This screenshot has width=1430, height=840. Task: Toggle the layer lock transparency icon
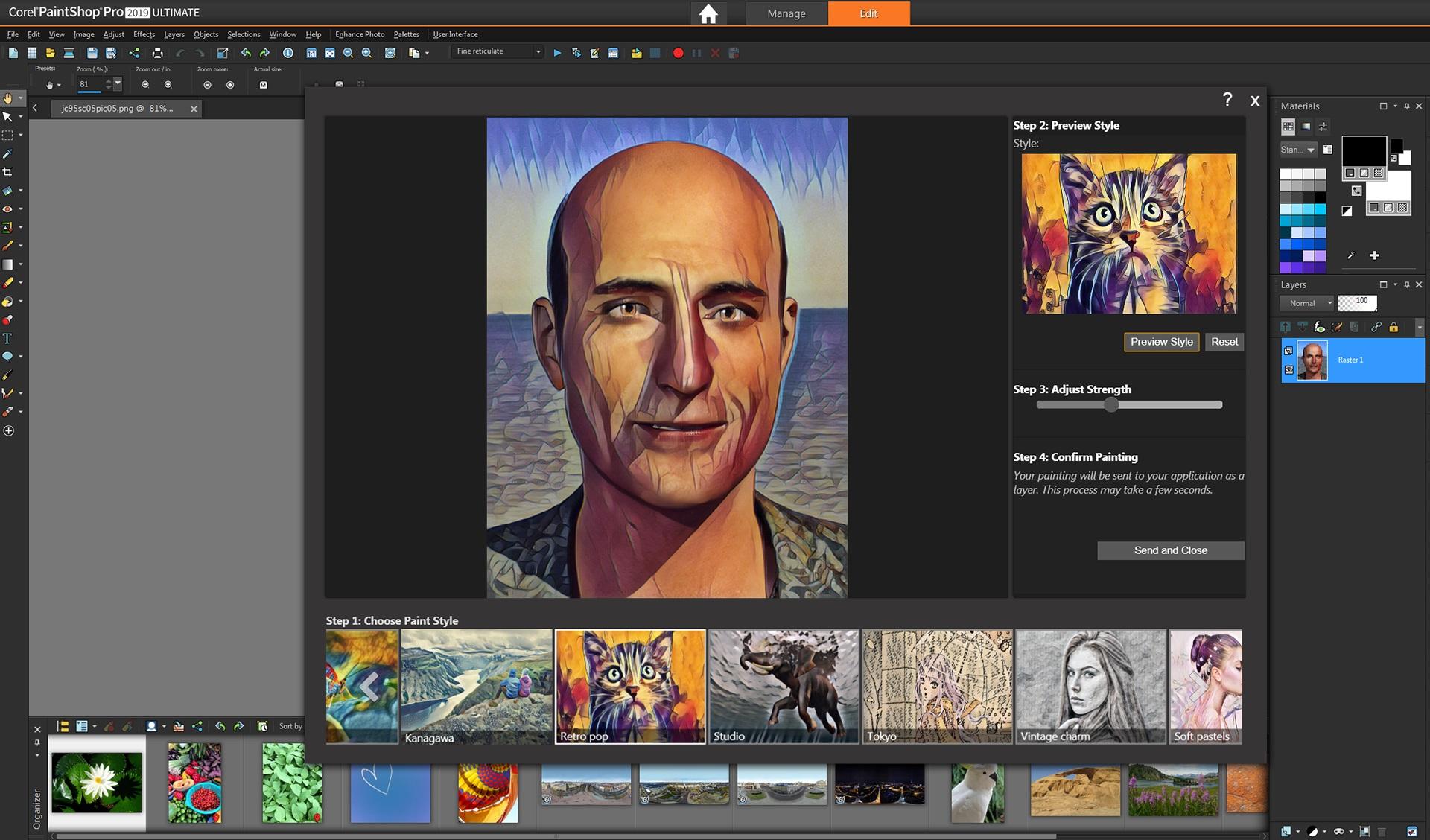[x=1394, y=327]
